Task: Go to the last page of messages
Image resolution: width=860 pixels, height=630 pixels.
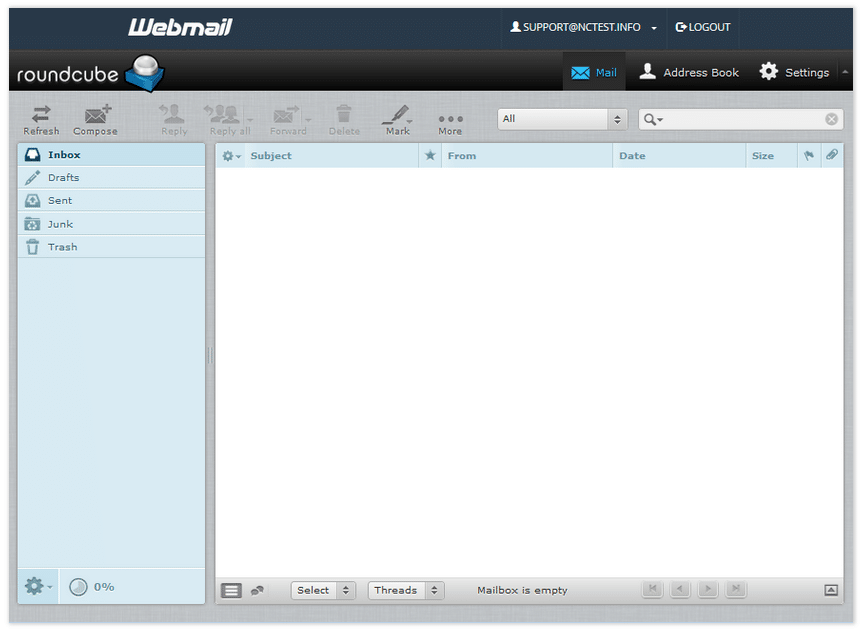Action: 736,589
